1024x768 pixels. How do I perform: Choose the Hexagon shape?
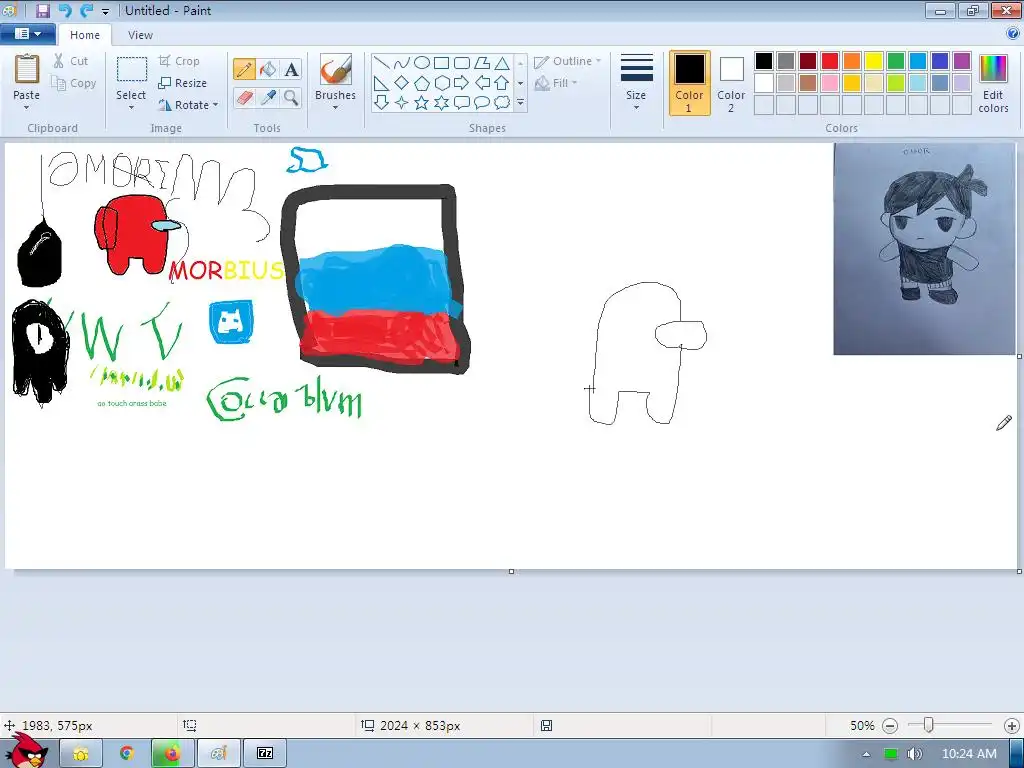coord(441,83)
